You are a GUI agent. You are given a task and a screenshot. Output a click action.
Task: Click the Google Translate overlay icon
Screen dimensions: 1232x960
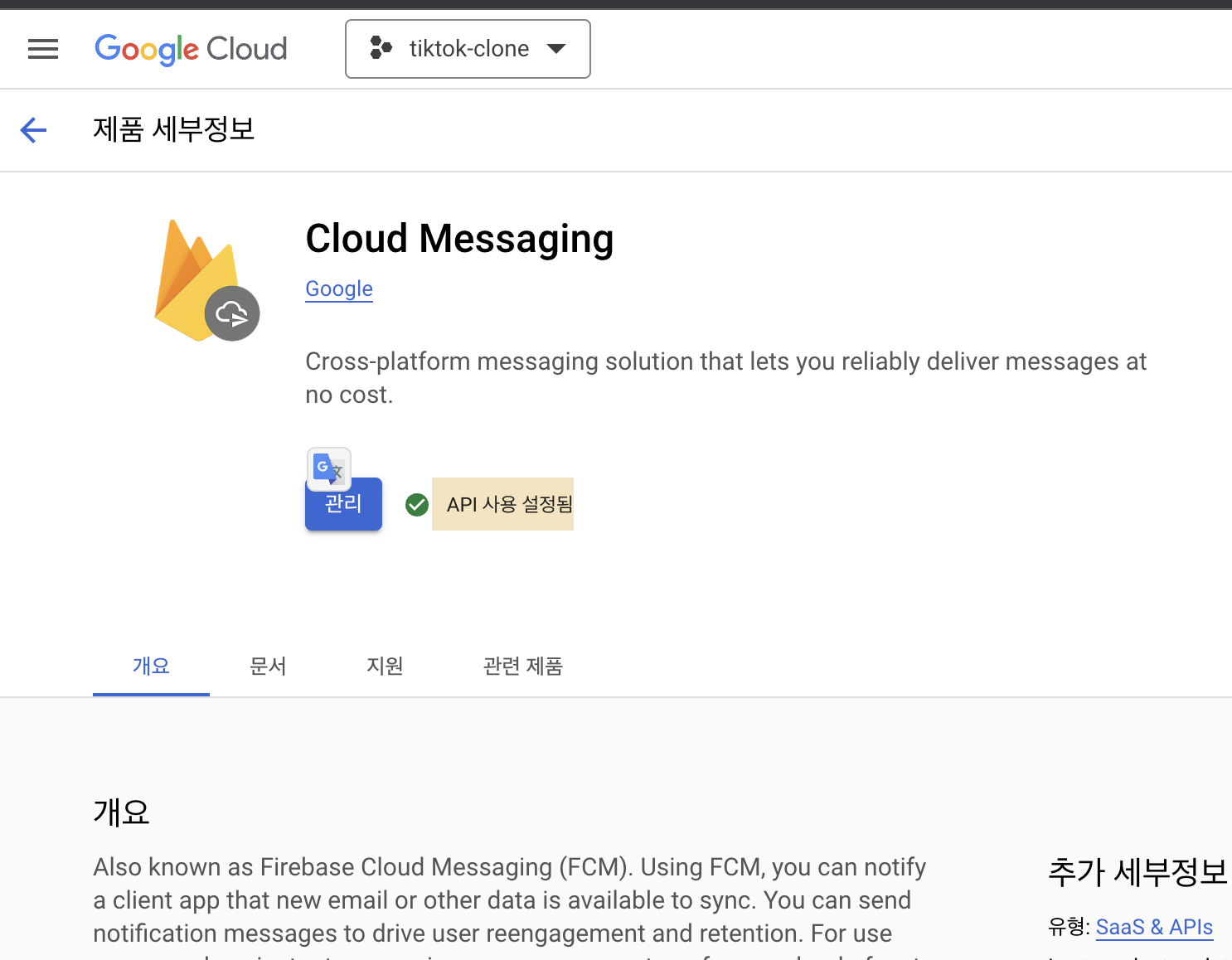tap(329, 469)
